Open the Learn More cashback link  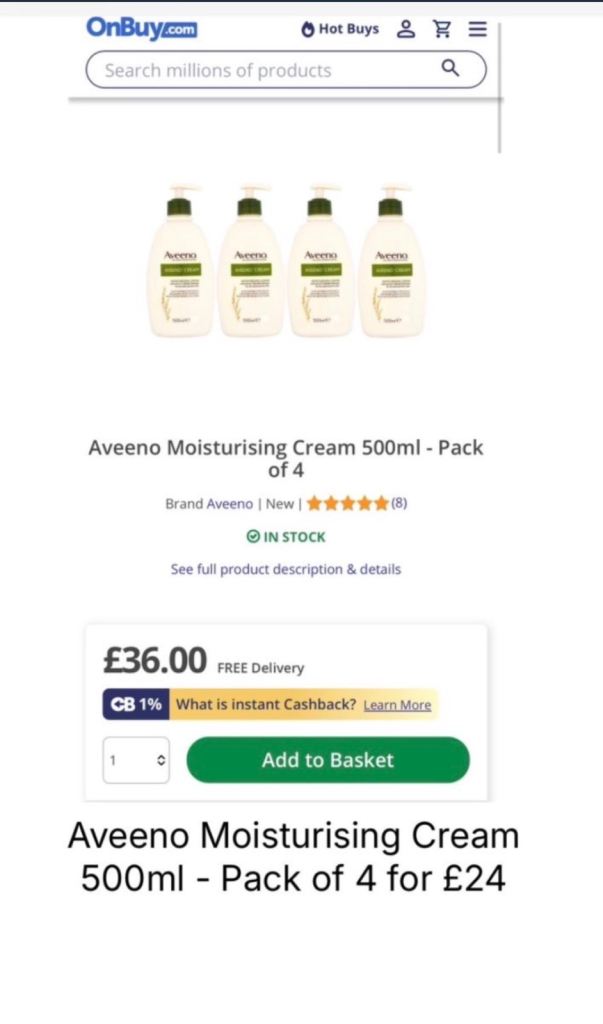397,705
